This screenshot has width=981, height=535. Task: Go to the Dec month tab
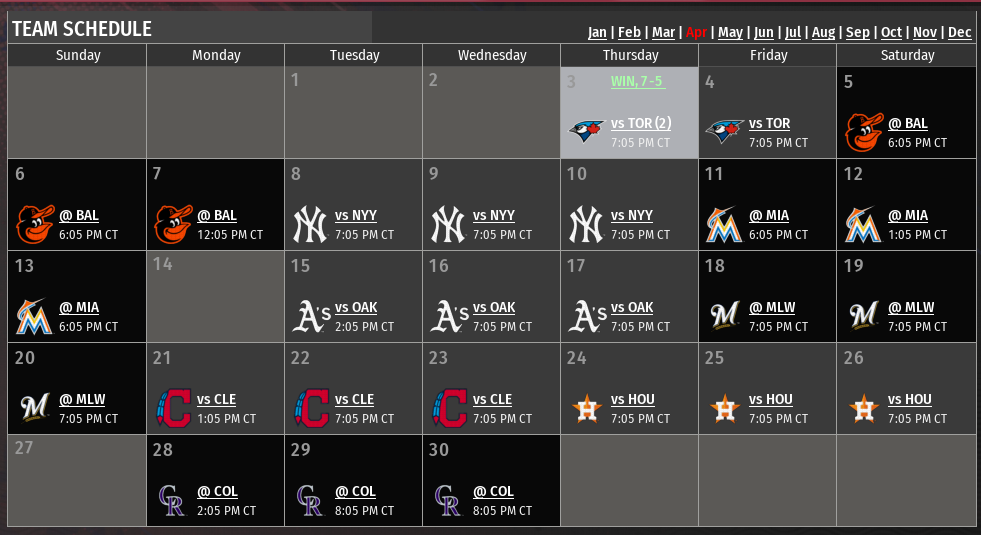click(959, 32)
